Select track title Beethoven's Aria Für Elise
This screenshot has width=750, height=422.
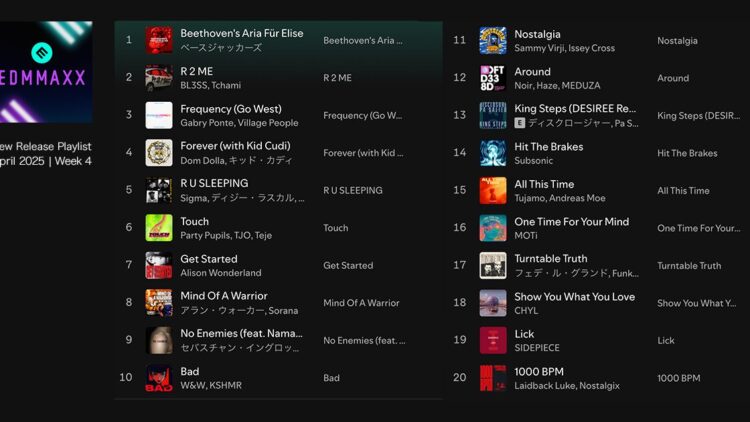[x=242, y=33]
